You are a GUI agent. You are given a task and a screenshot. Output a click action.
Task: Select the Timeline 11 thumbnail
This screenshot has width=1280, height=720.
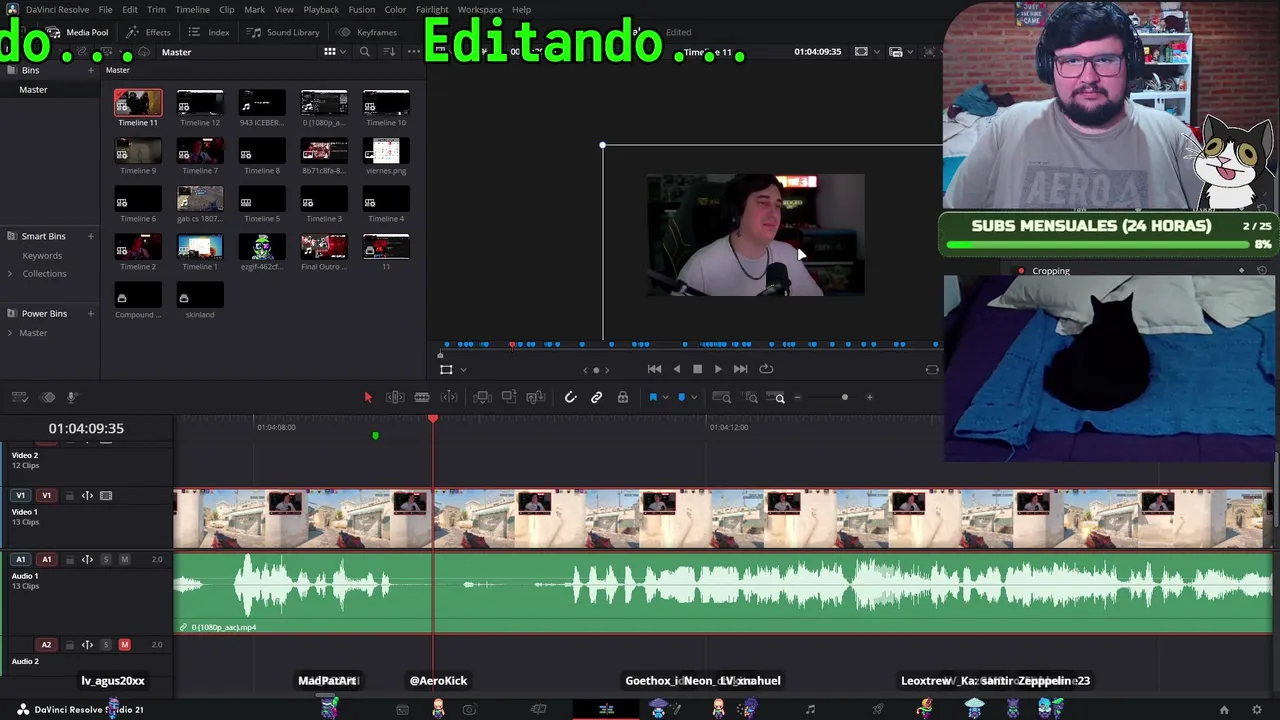click(138, 103)
